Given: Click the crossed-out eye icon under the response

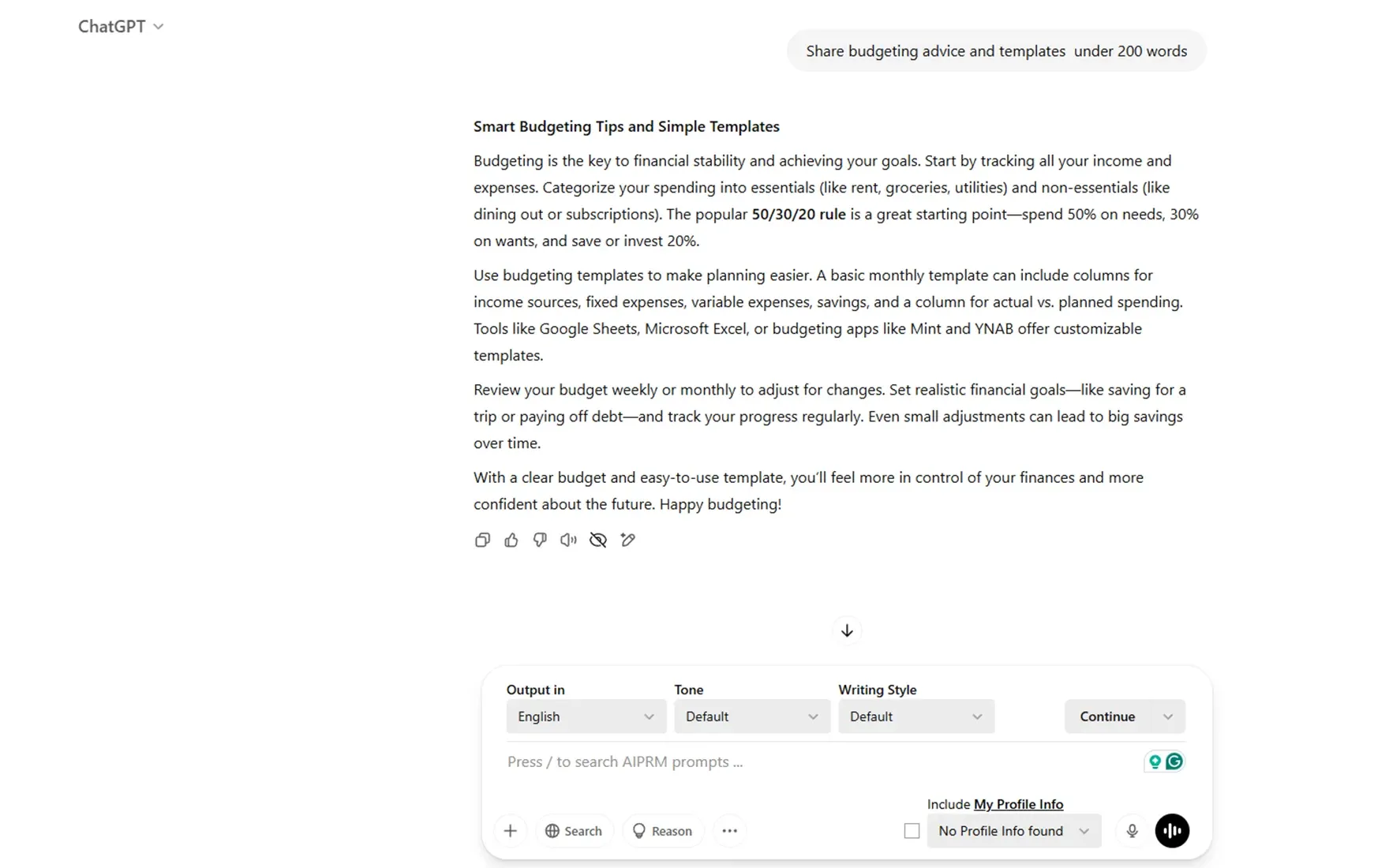Looking at the screenshot, I should point(598,540).
